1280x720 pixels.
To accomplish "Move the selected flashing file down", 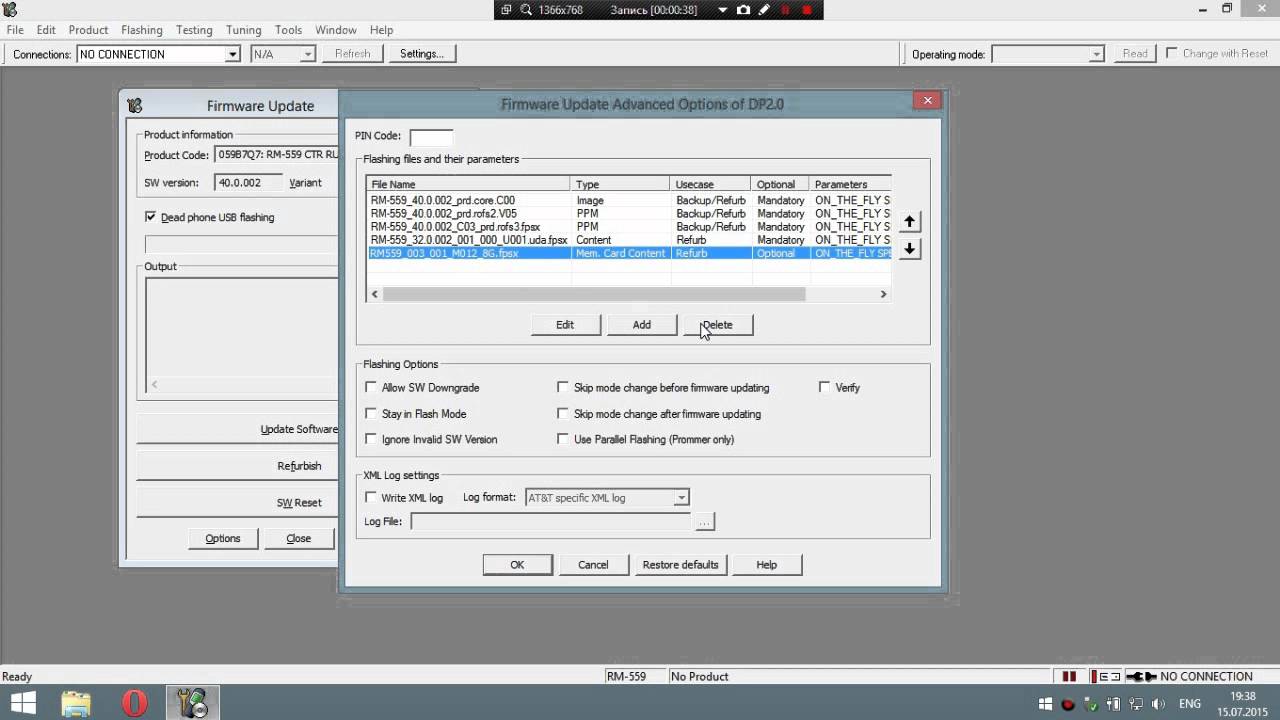I will [x=909, y=248].
